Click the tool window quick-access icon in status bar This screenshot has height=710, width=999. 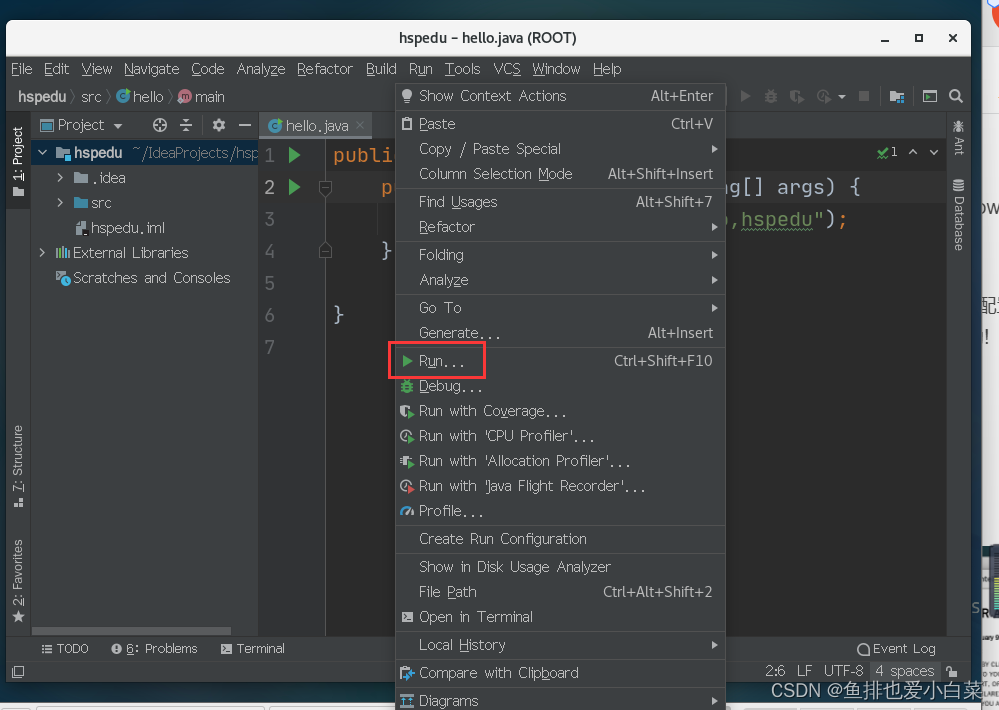click(x=18, y=672)
